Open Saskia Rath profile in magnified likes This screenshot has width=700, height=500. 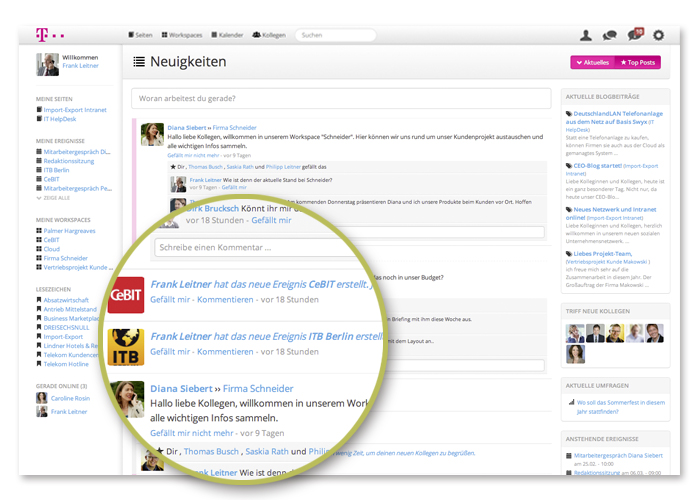point(267,451)
